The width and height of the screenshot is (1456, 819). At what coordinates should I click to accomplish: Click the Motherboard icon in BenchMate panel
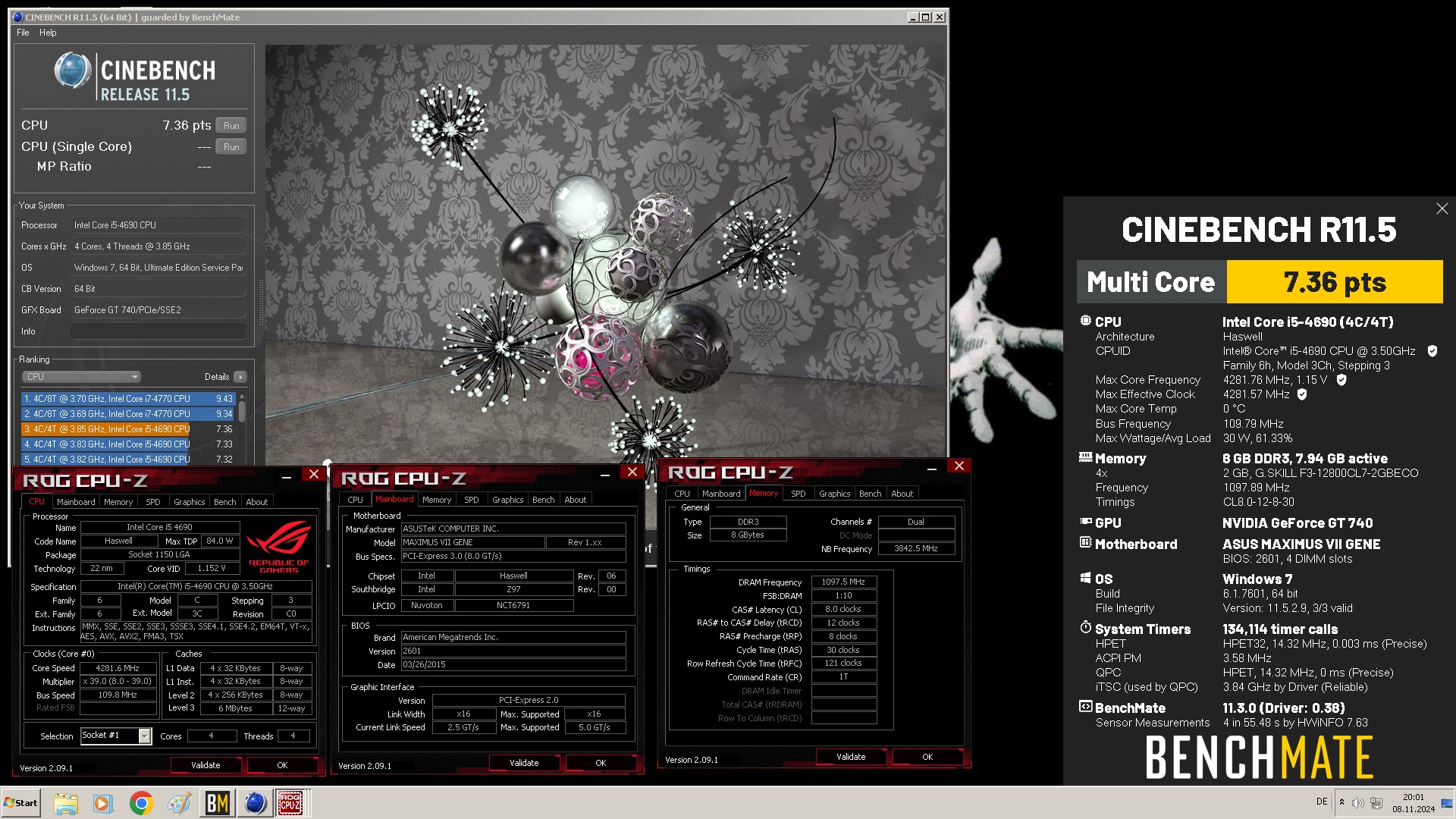click(1086, 543)
